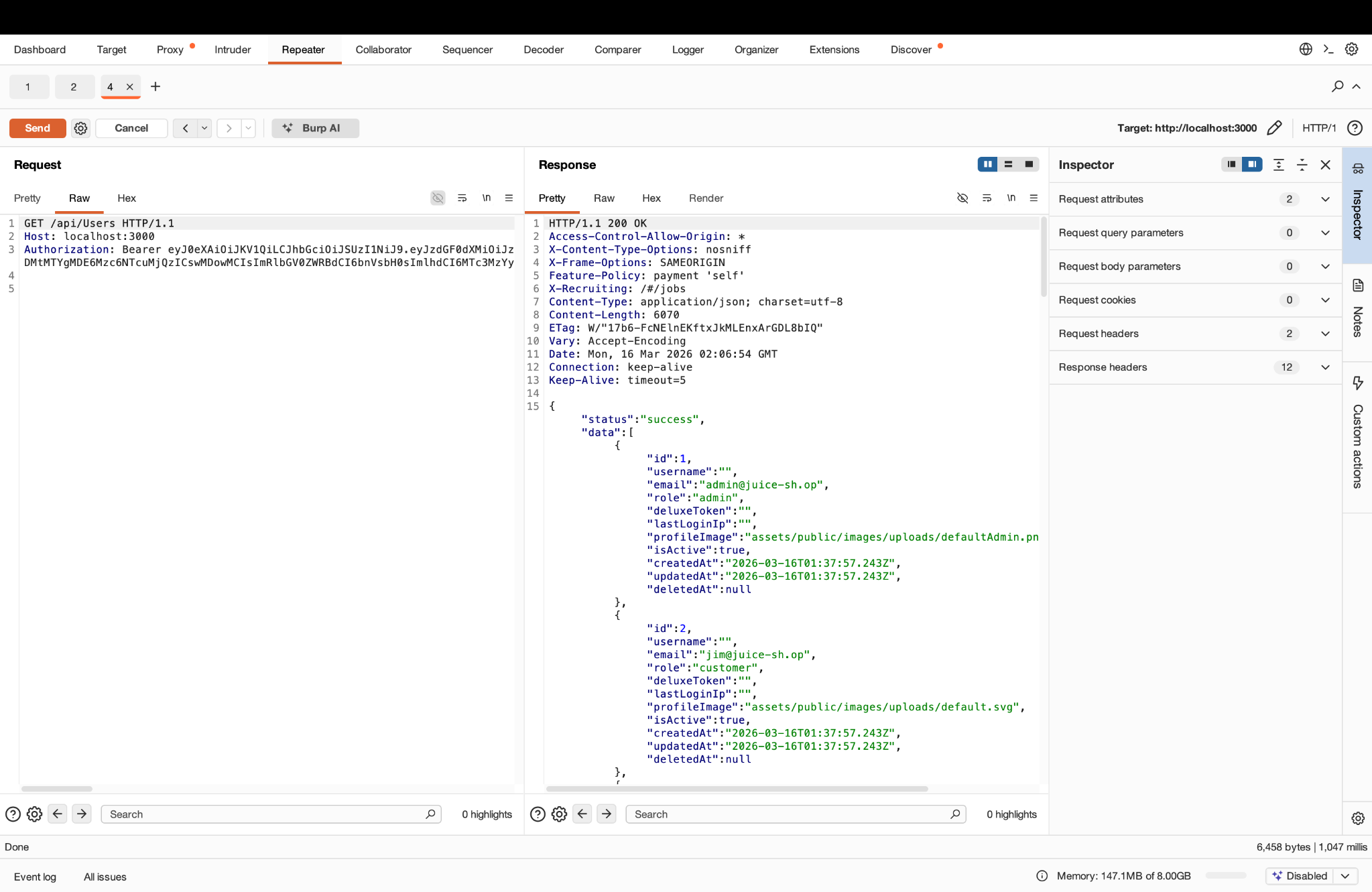Image resolution: width=1372 pixels, height=892 pixels.
Task: Select side-by-side response layout
Action: coord(987,164)
